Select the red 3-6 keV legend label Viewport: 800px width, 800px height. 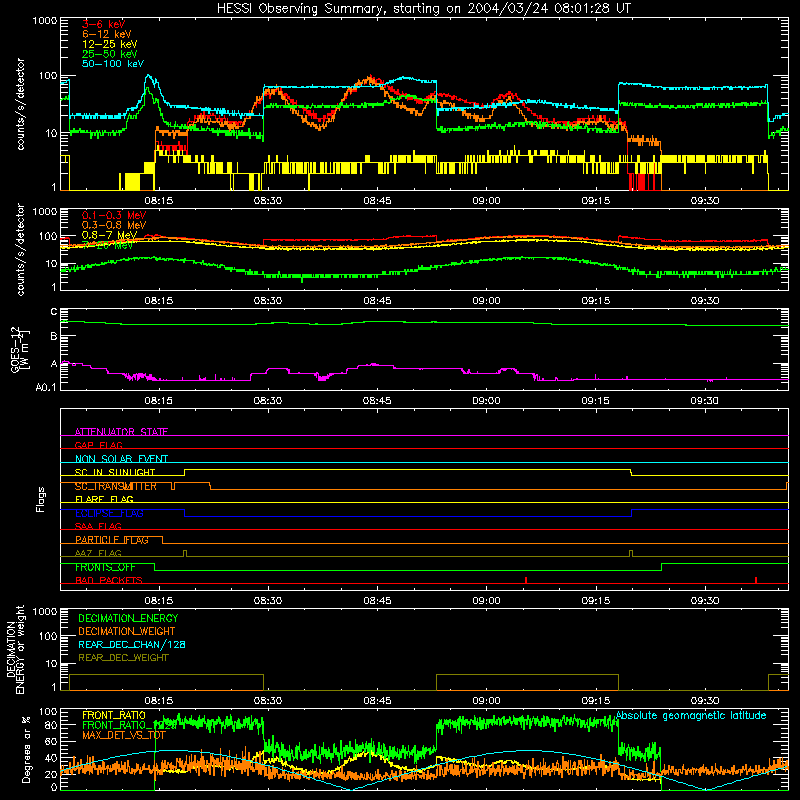point(104,24)
